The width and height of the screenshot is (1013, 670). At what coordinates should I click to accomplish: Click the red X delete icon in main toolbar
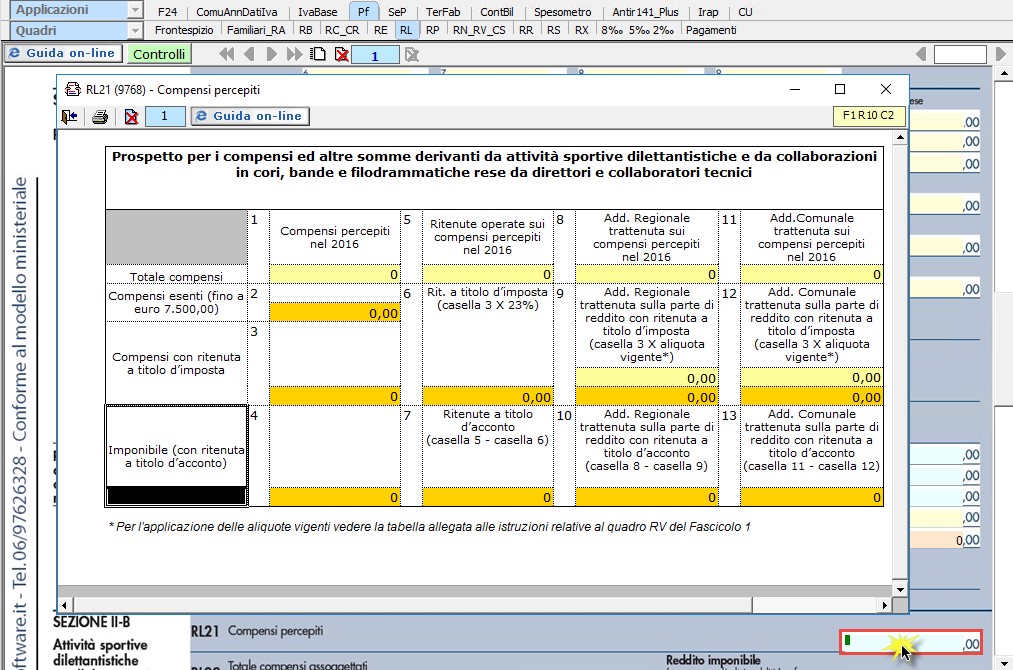click(342, 55)
